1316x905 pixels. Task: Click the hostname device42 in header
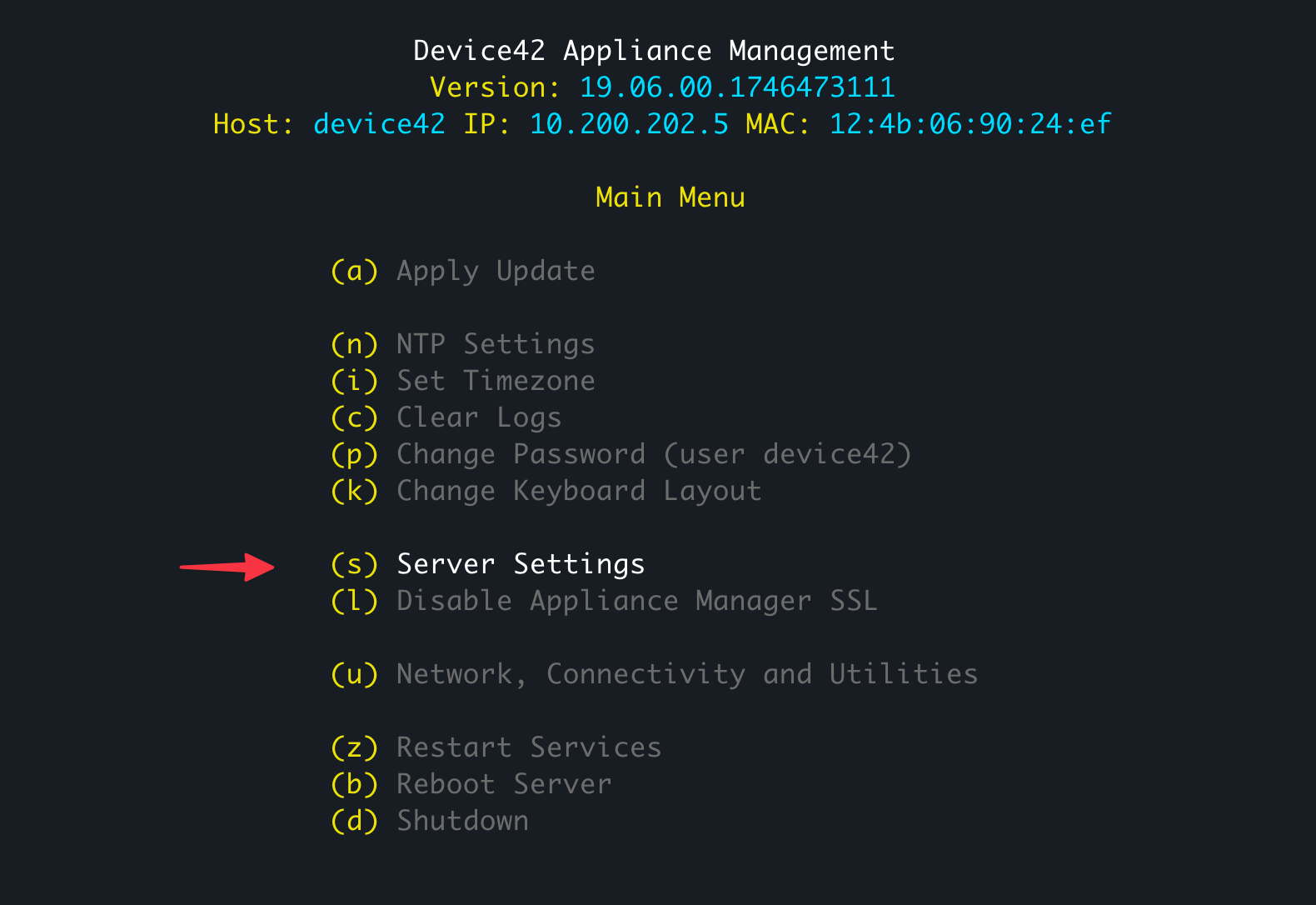(379, 124)
